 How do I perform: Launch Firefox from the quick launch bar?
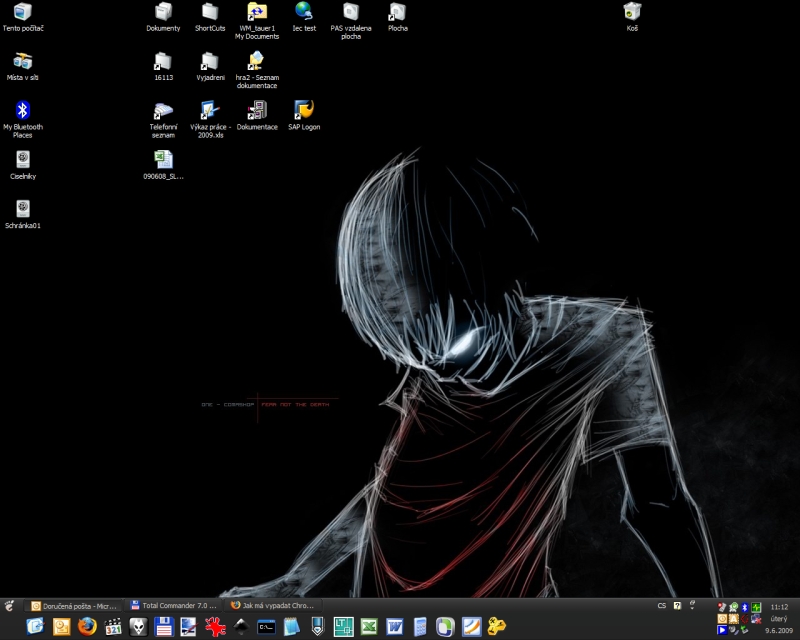pos(87,626)
